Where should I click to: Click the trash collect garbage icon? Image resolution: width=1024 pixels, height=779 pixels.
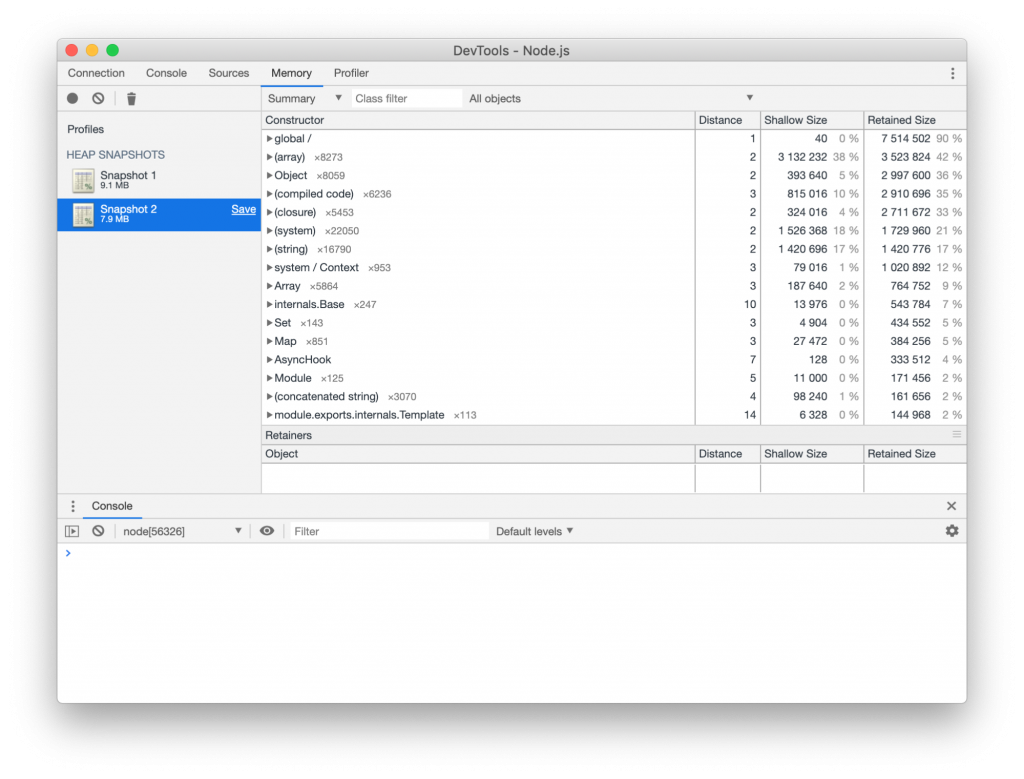[131, 99]
